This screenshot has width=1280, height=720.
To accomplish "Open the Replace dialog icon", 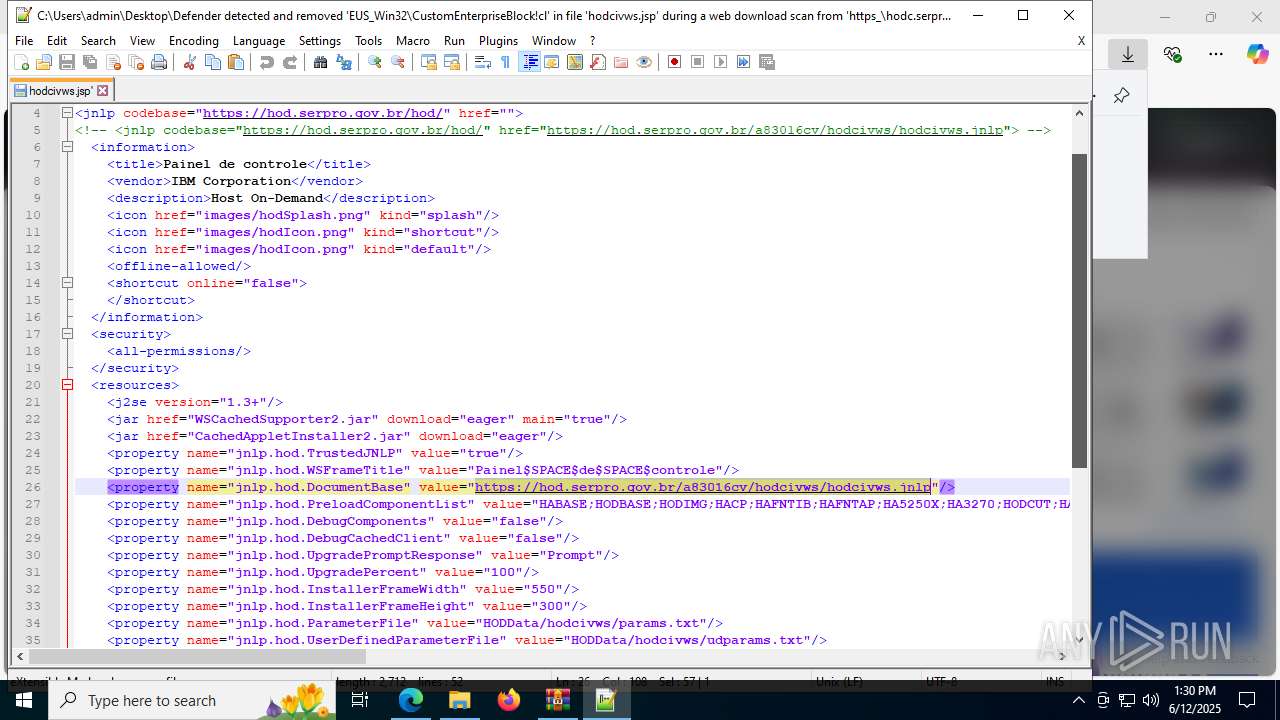I will tap(343, 62).
